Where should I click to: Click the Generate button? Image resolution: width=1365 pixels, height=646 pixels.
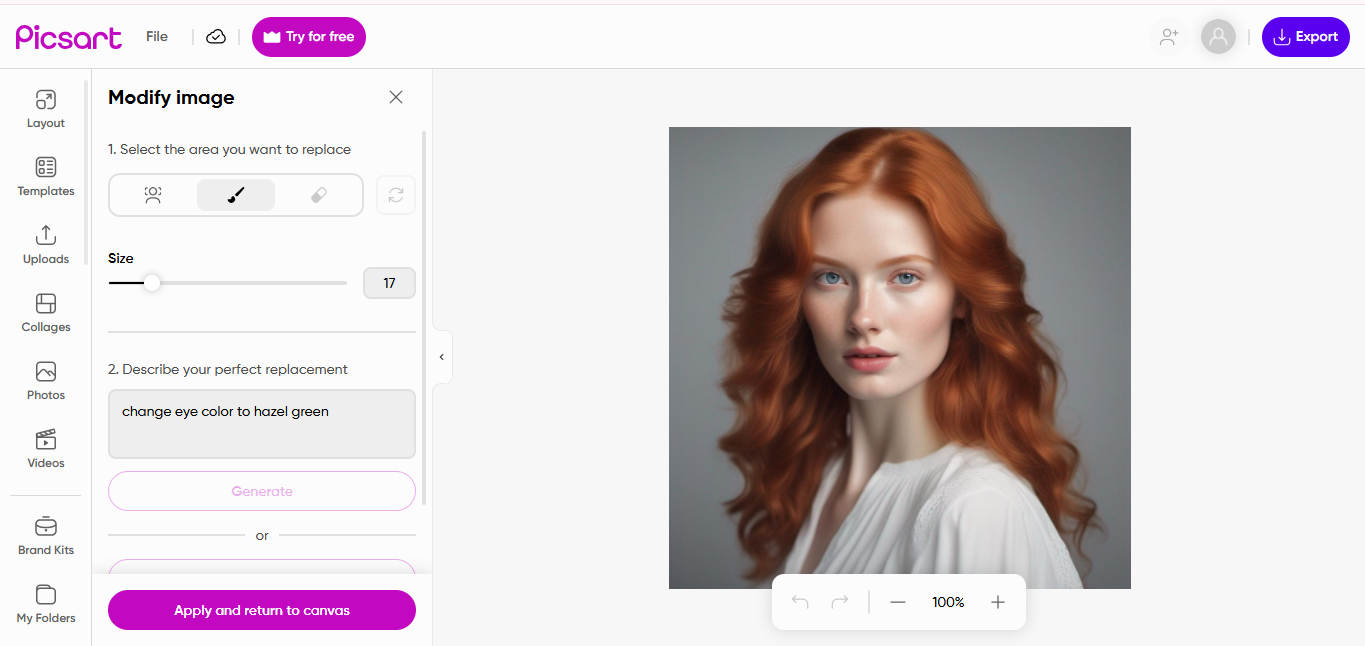click(261, 491)
